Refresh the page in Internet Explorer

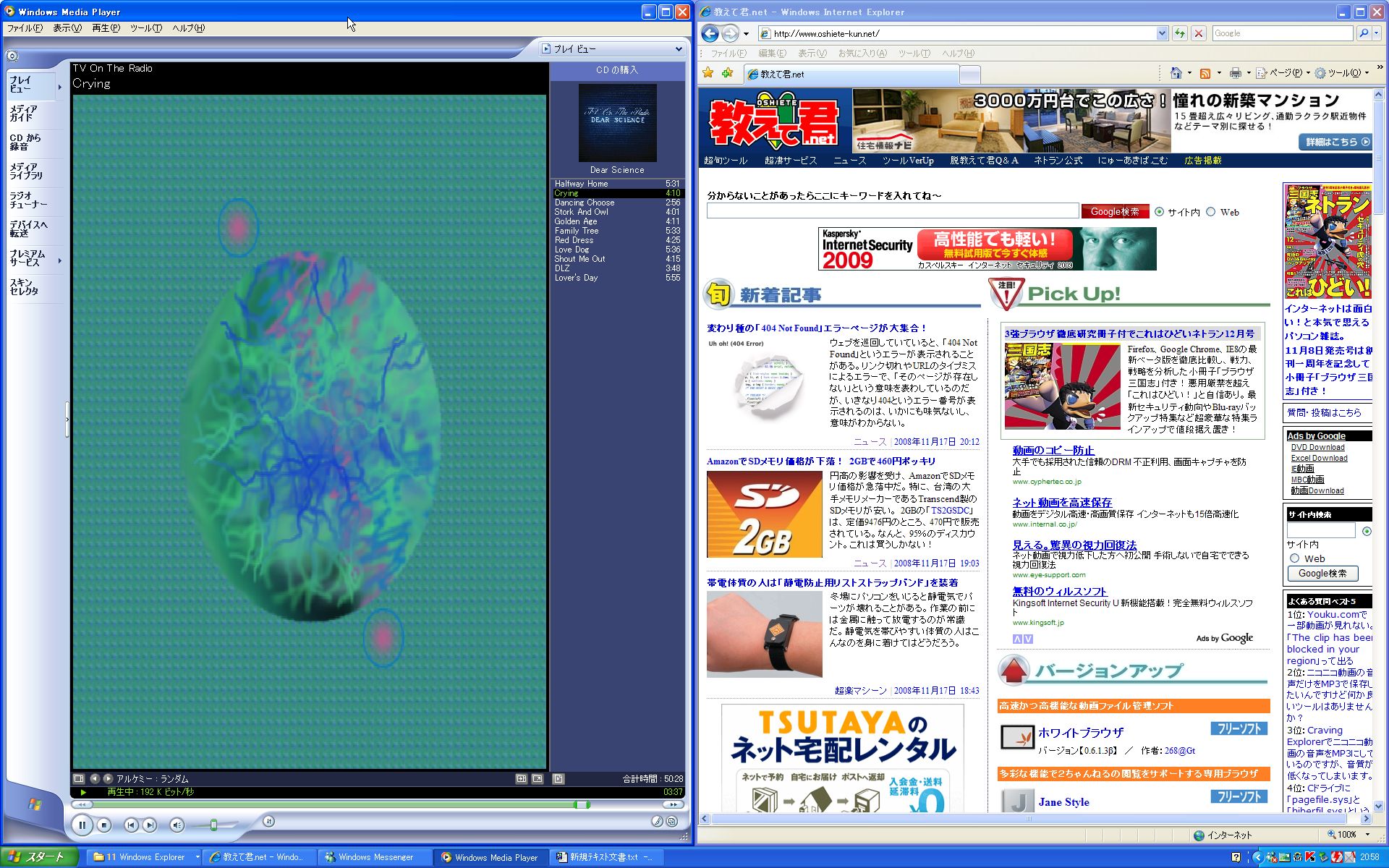pos(1180,33)
